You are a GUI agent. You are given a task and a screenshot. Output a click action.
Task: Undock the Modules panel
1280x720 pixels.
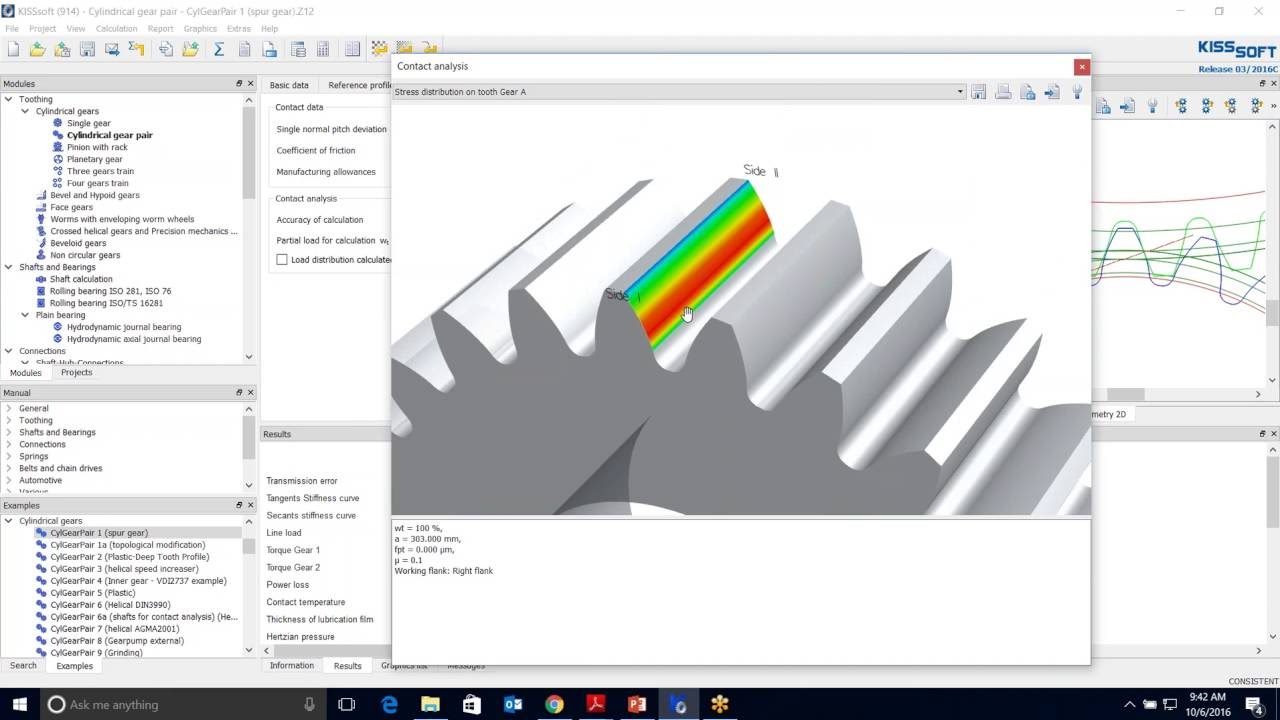click(239, 84)
